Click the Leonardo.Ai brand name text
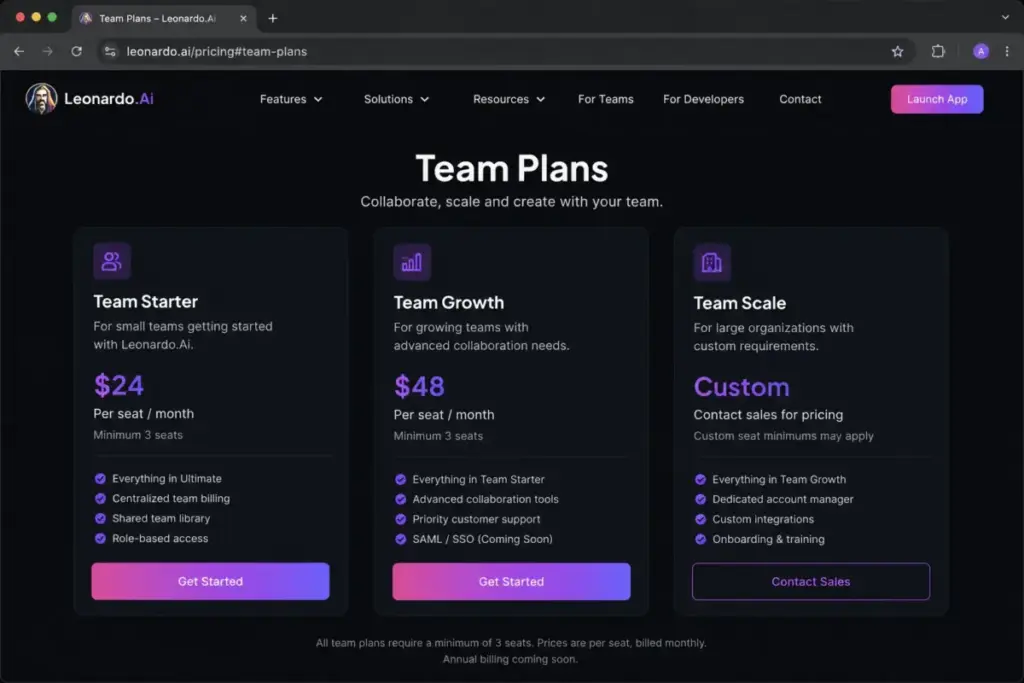Viewport: 1024px width, 683px height. (109, 99)
